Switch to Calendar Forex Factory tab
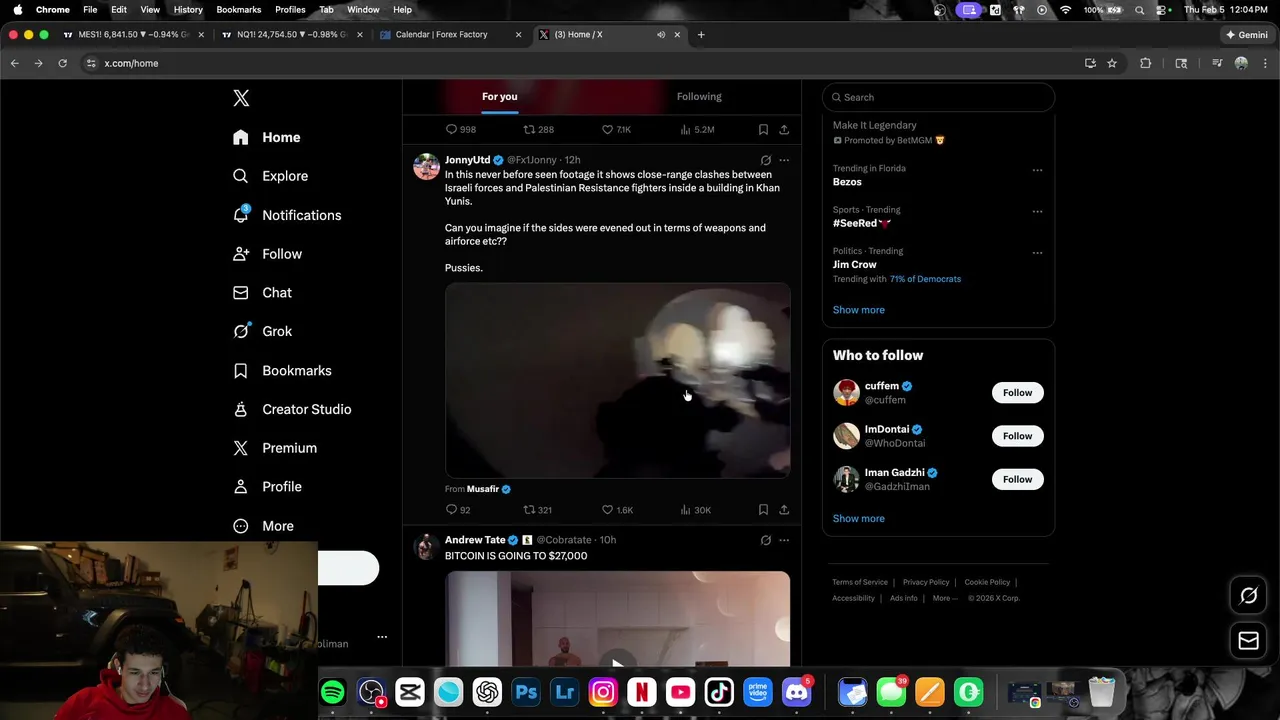This screenshot has height=720, width=1280. point(450,34)
